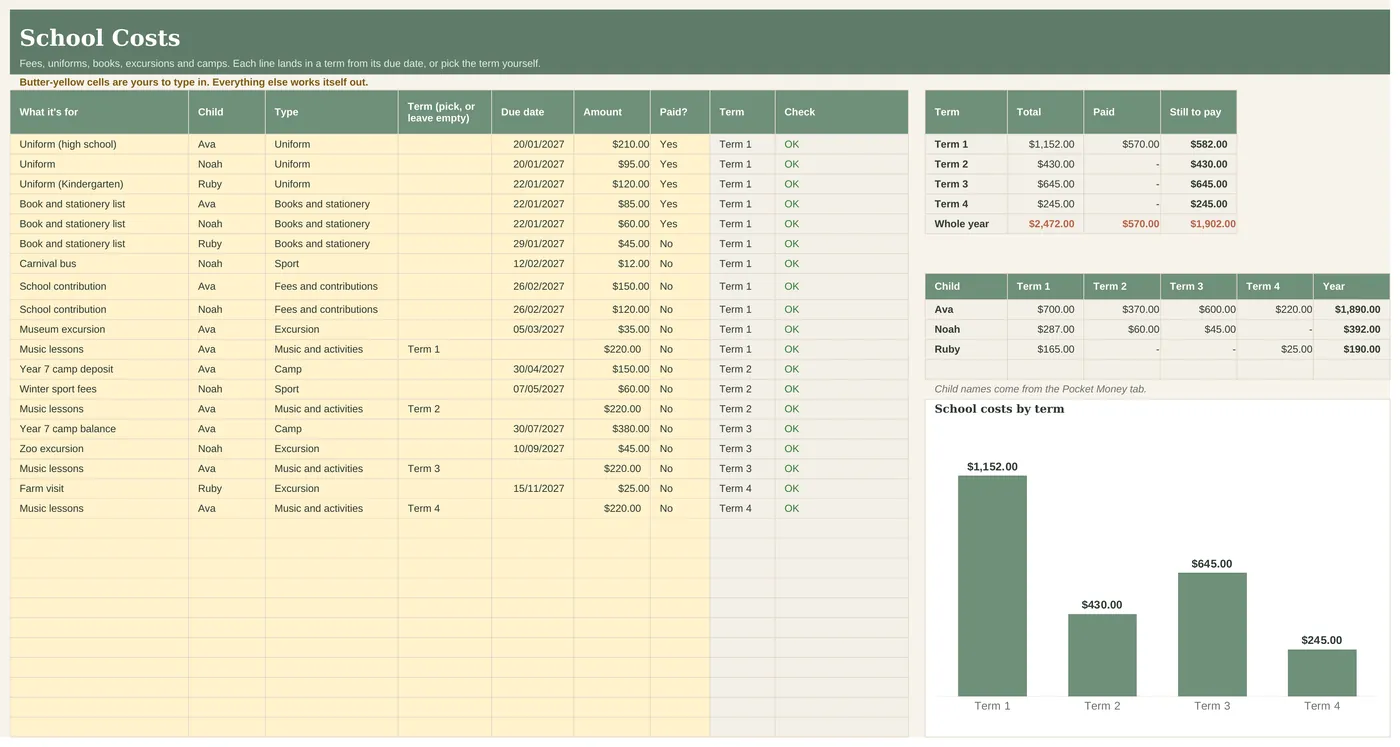Screen dimensions: 1400x747
Task: Select the "Check" column header
Action: [x=841, y=112]
